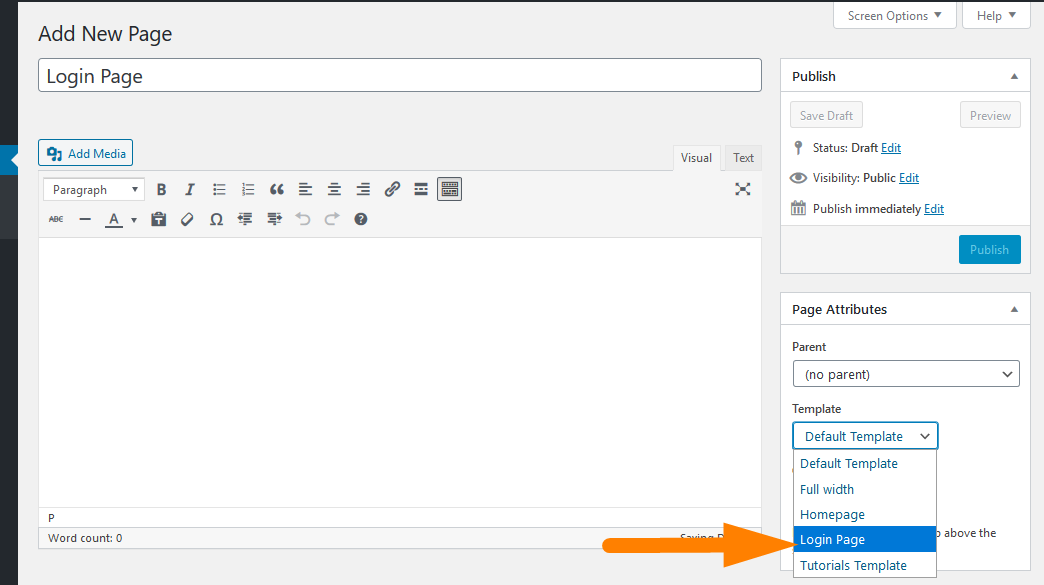Apply text color with the A icon

click(114, 219)
